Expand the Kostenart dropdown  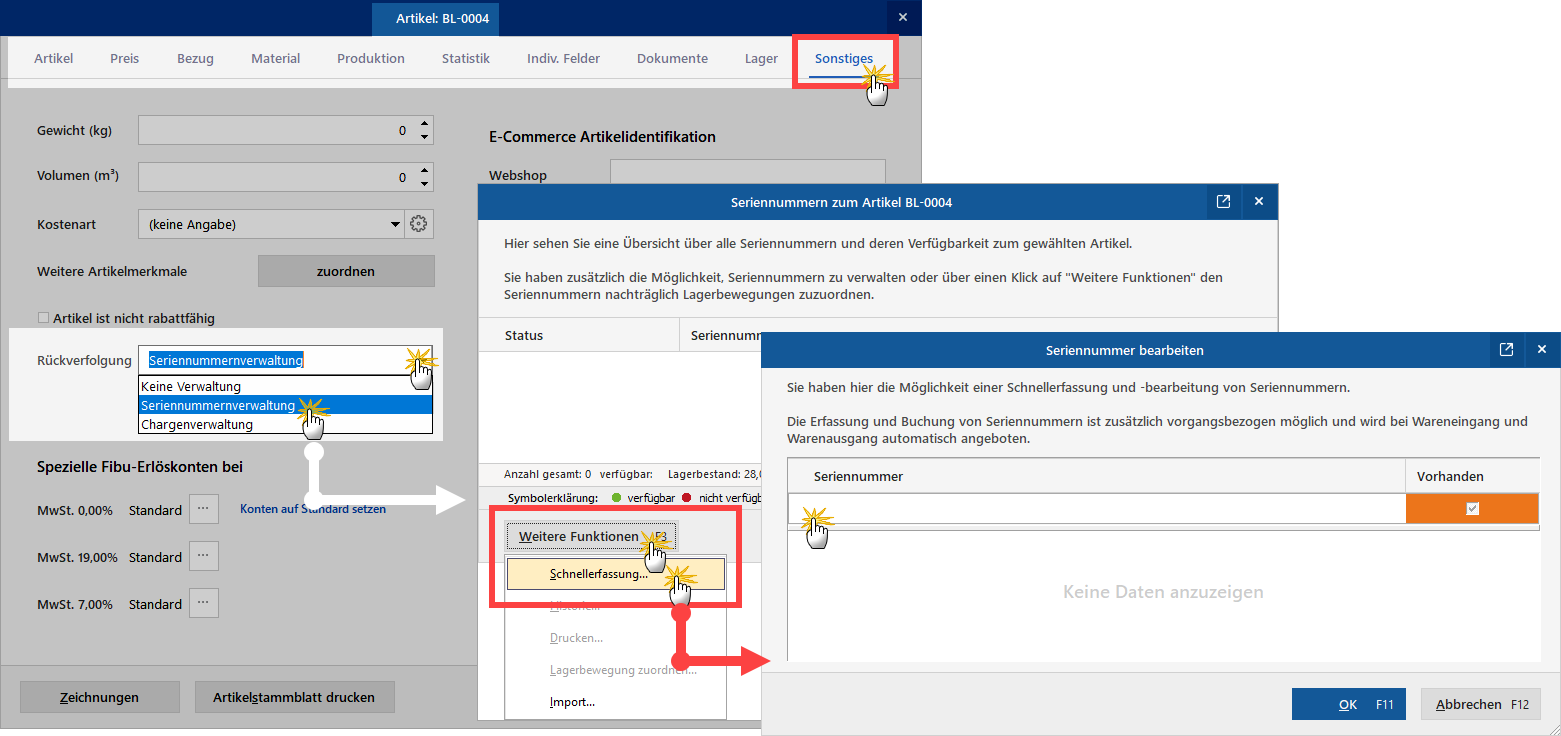point(395,225)
